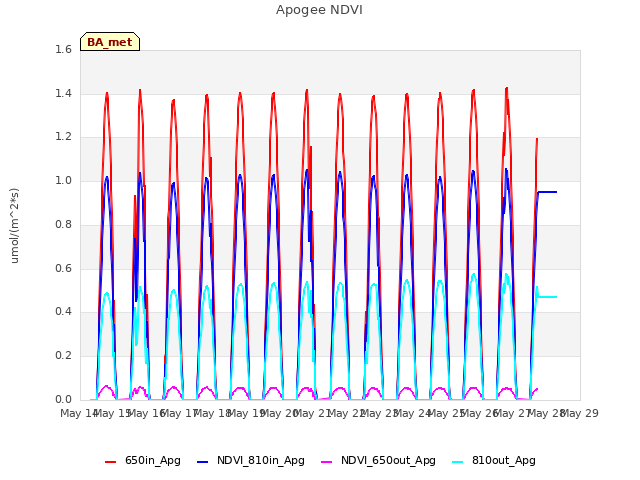Viewport: 640px width, 480px height.
Task: Click the May 29 x-axis label
Action: pos(580,413)
